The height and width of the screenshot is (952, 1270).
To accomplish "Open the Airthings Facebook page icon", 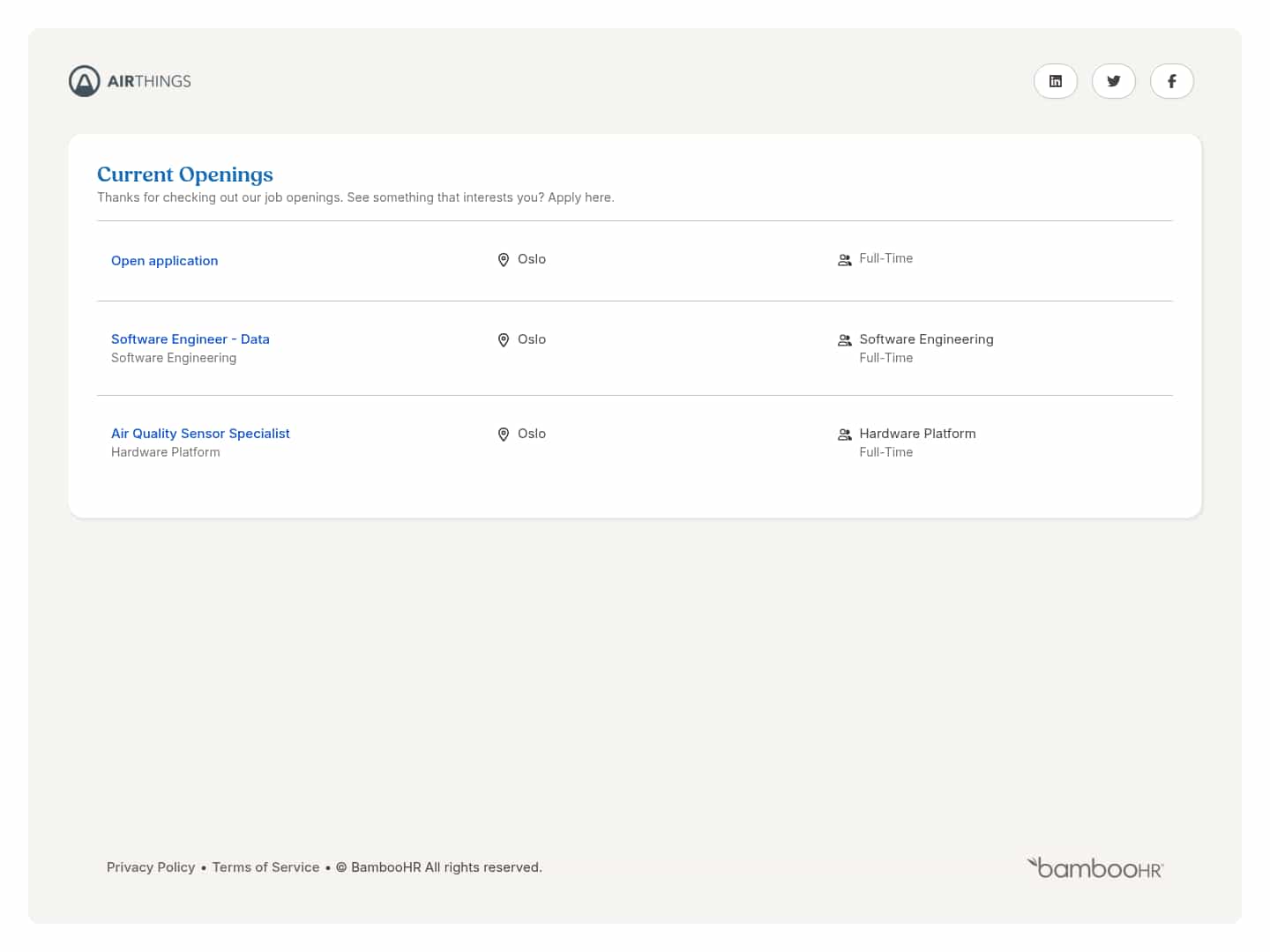I will click(x=1172, y=81).
